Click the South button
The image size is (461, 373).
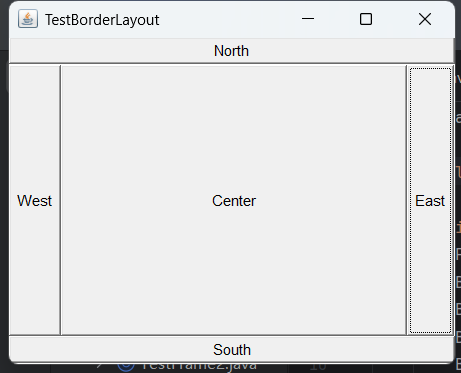point(232,349)
